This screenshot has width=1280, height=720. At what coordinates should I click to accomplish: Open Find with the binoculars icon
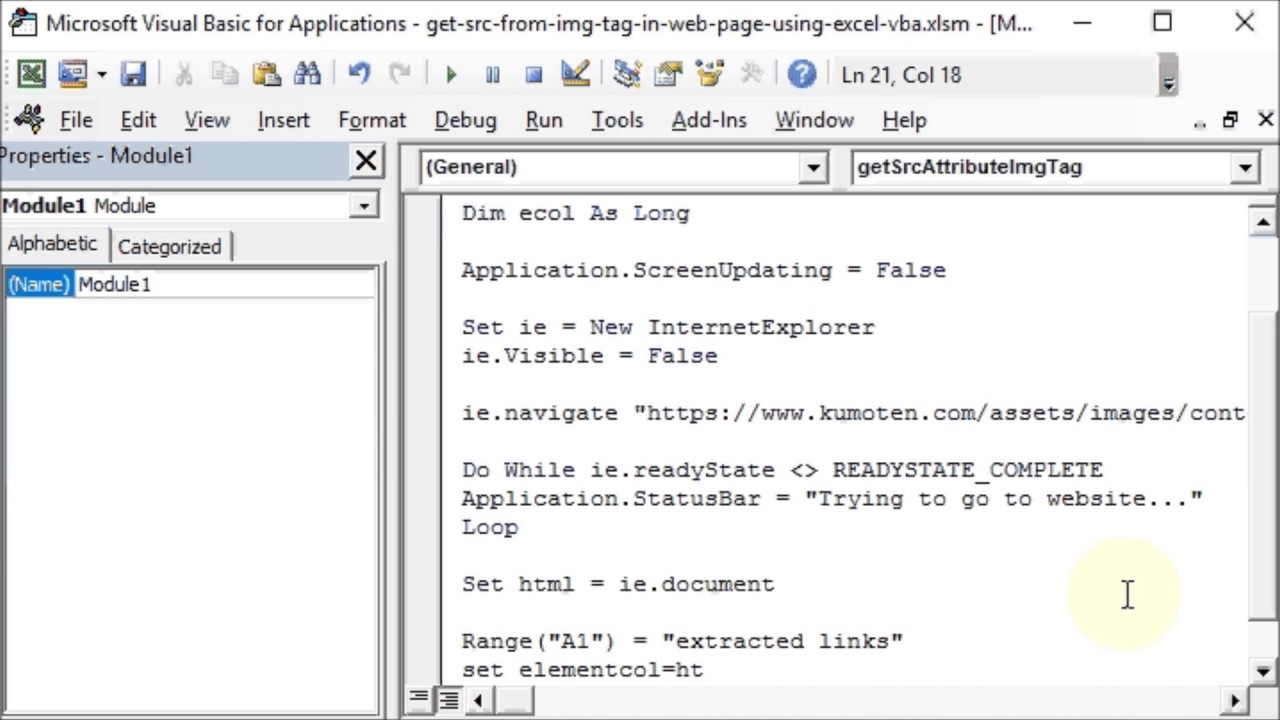click(307, 74)
